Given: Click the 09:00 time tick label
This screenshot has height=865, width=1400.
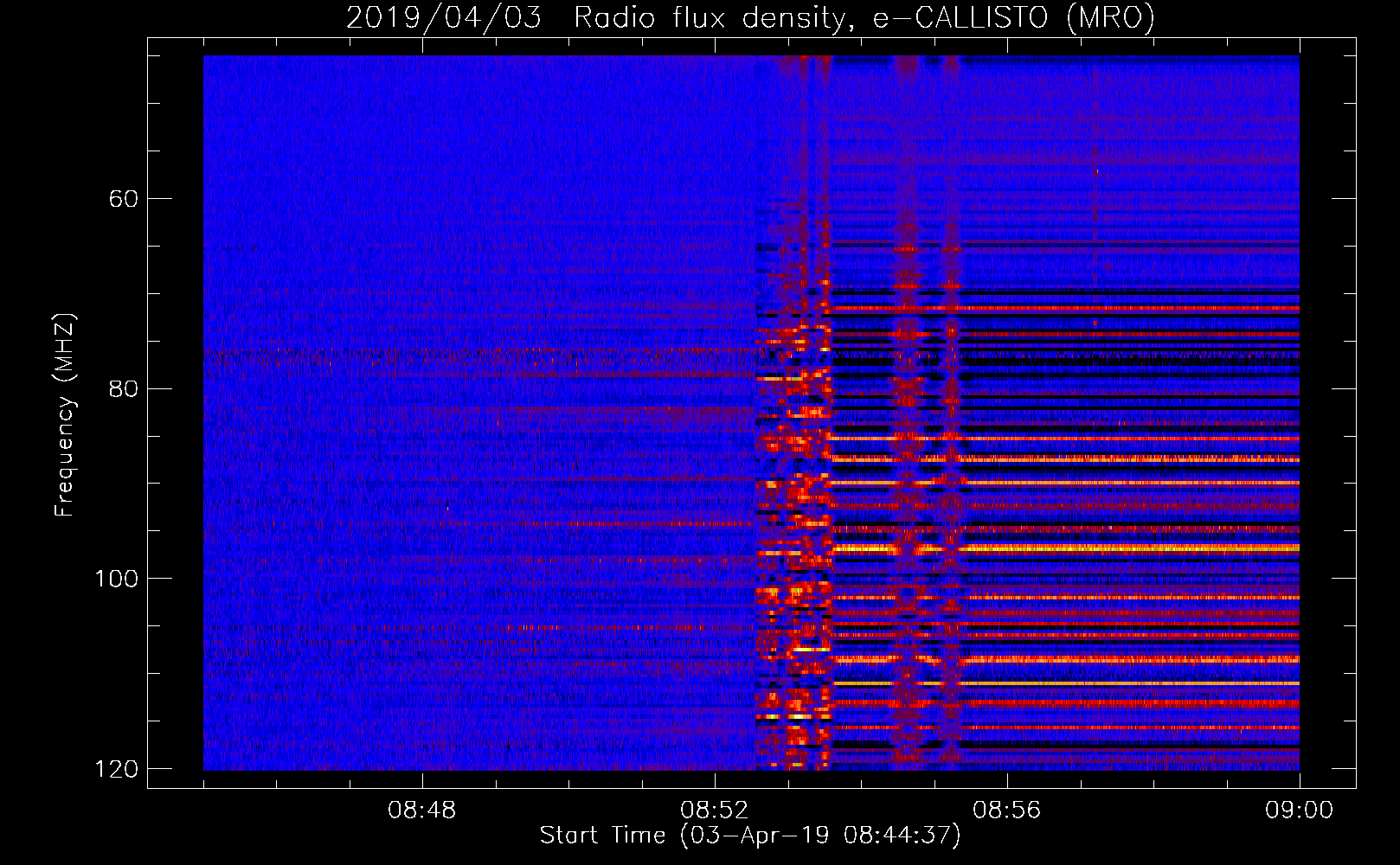Looking at the screenshot, I should click(1300, 811).
